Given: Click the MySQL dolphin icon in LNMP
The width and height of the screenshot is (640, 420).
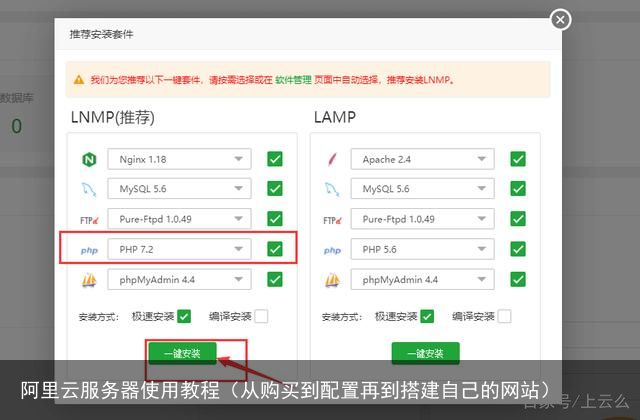Looking at the screenshot, I should click(89, 189).
